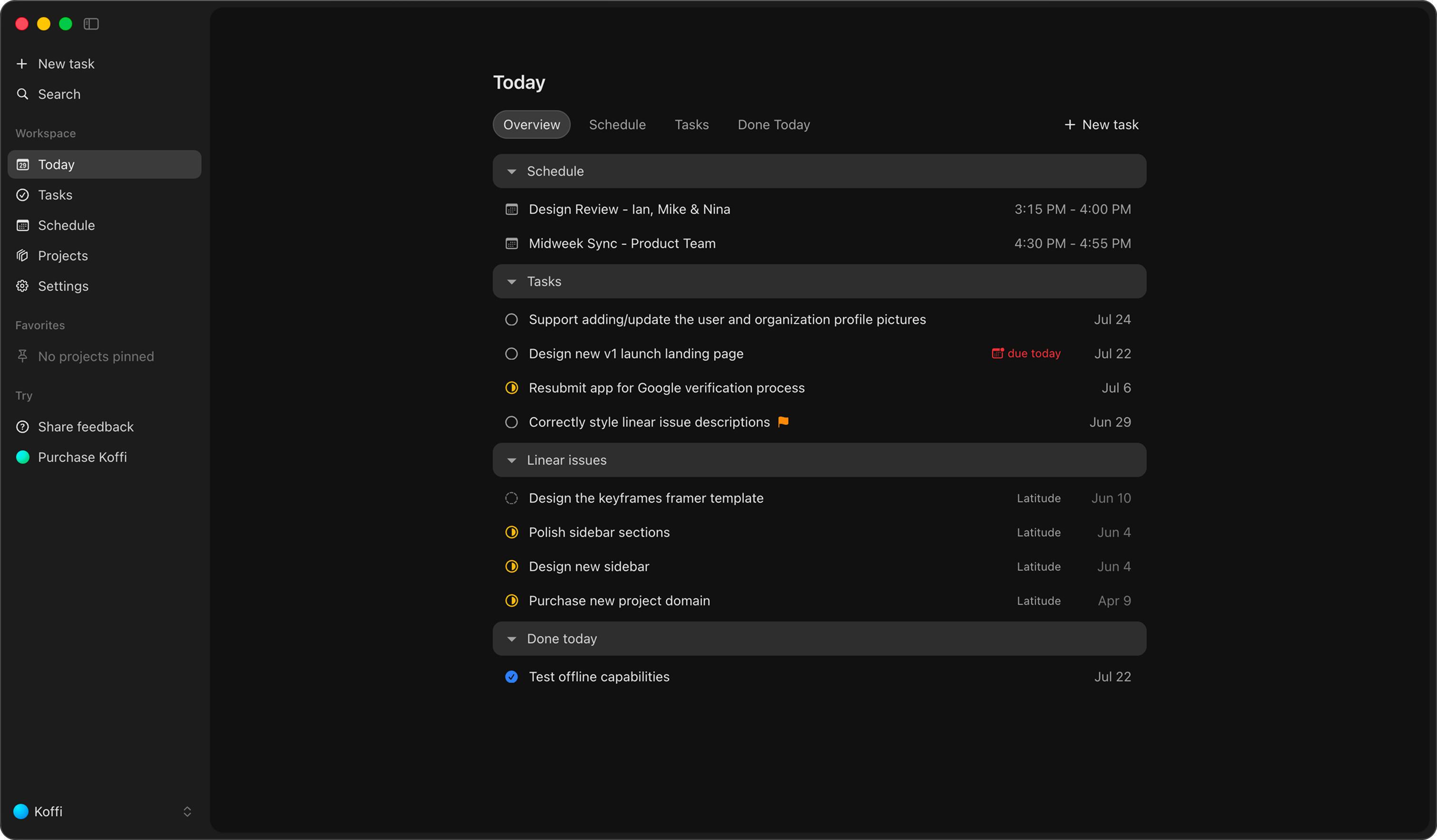The width and height of the screenshot is (1437, 840).
Task: Click the calendar icon of Design Review event
Action: 511,209
